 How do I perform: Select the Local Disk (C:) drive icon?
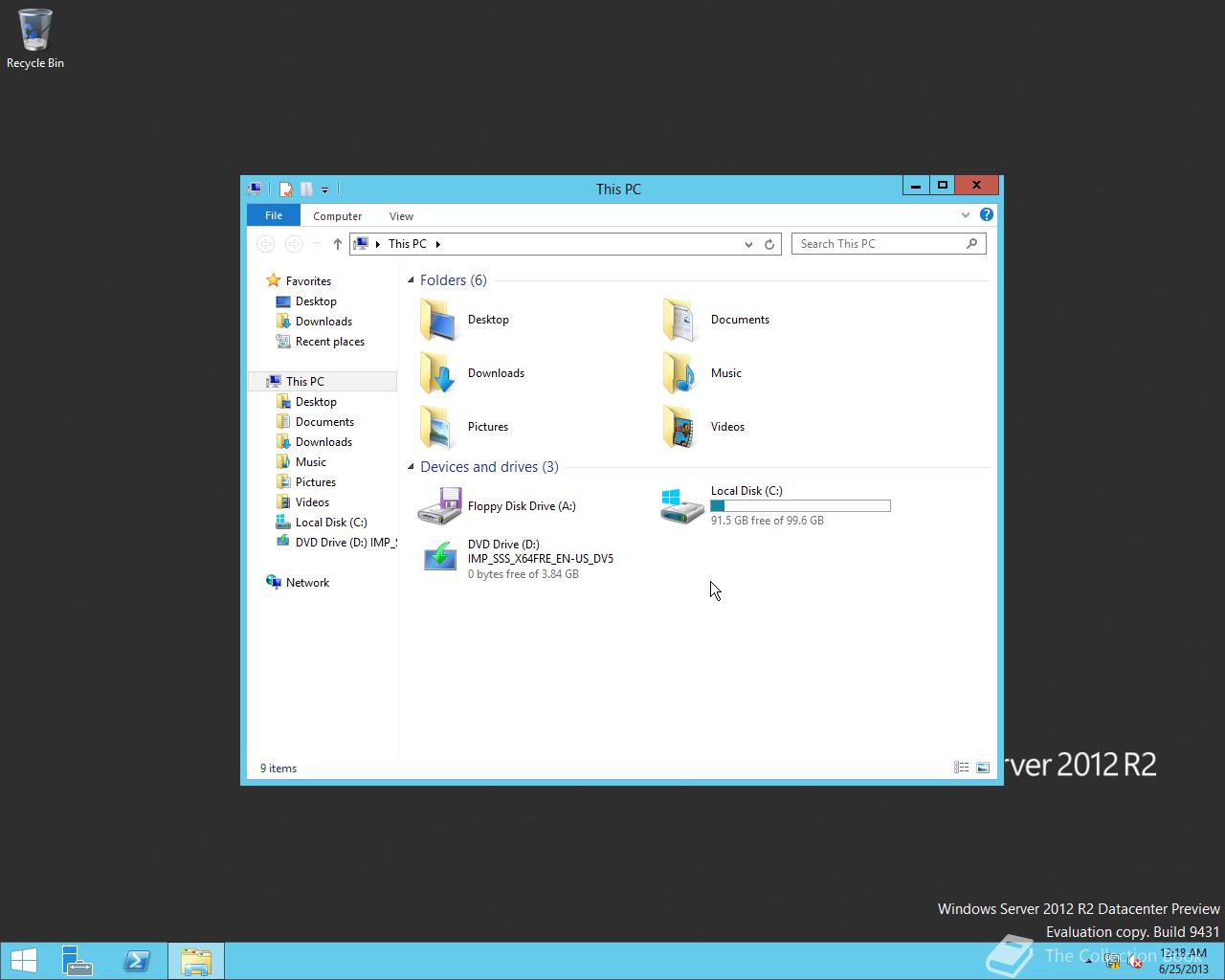click(x=681, y=505)
